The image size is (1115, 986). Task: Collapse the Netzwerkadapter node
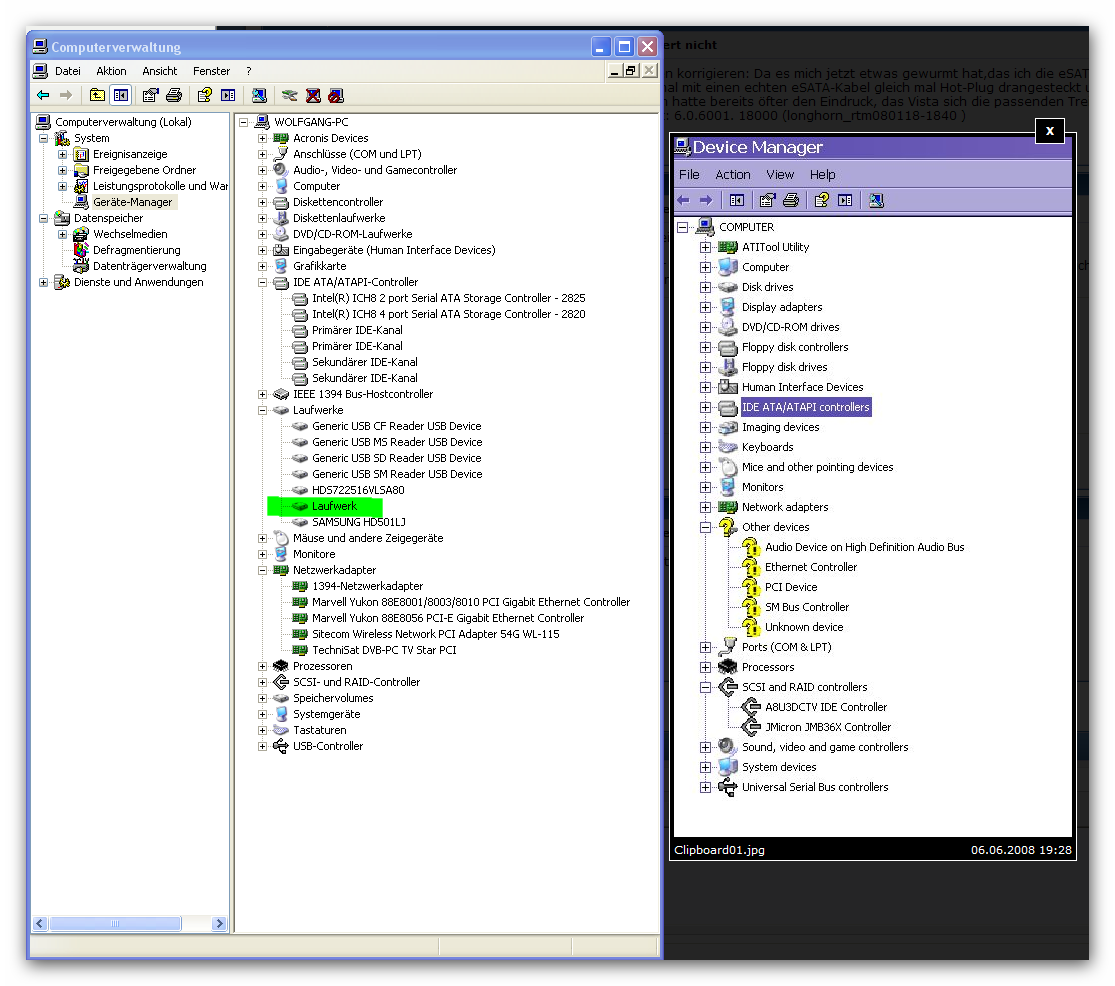pyautogui.click(x=262, y=570)
